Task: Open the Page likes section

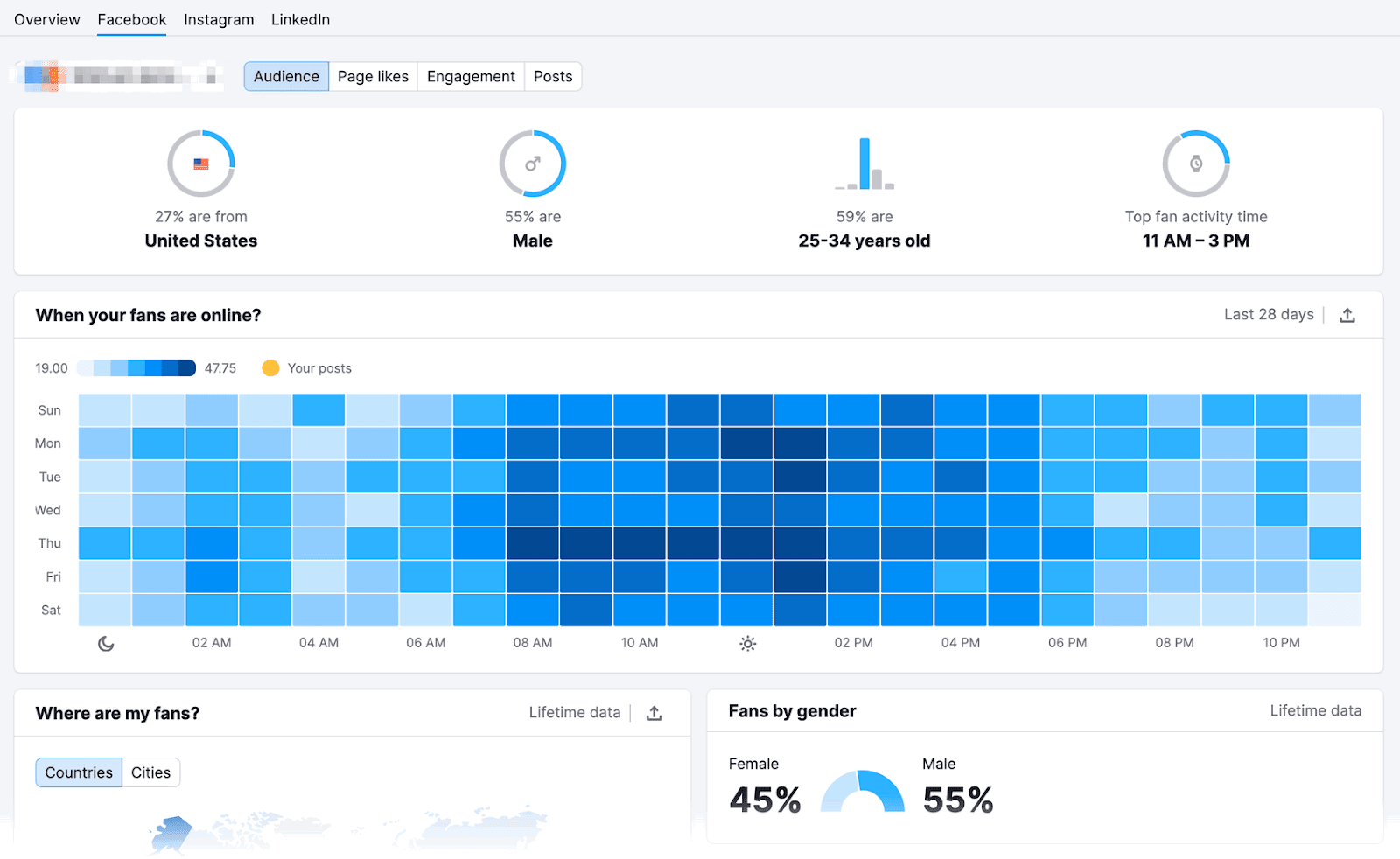Action: point(373,76)
